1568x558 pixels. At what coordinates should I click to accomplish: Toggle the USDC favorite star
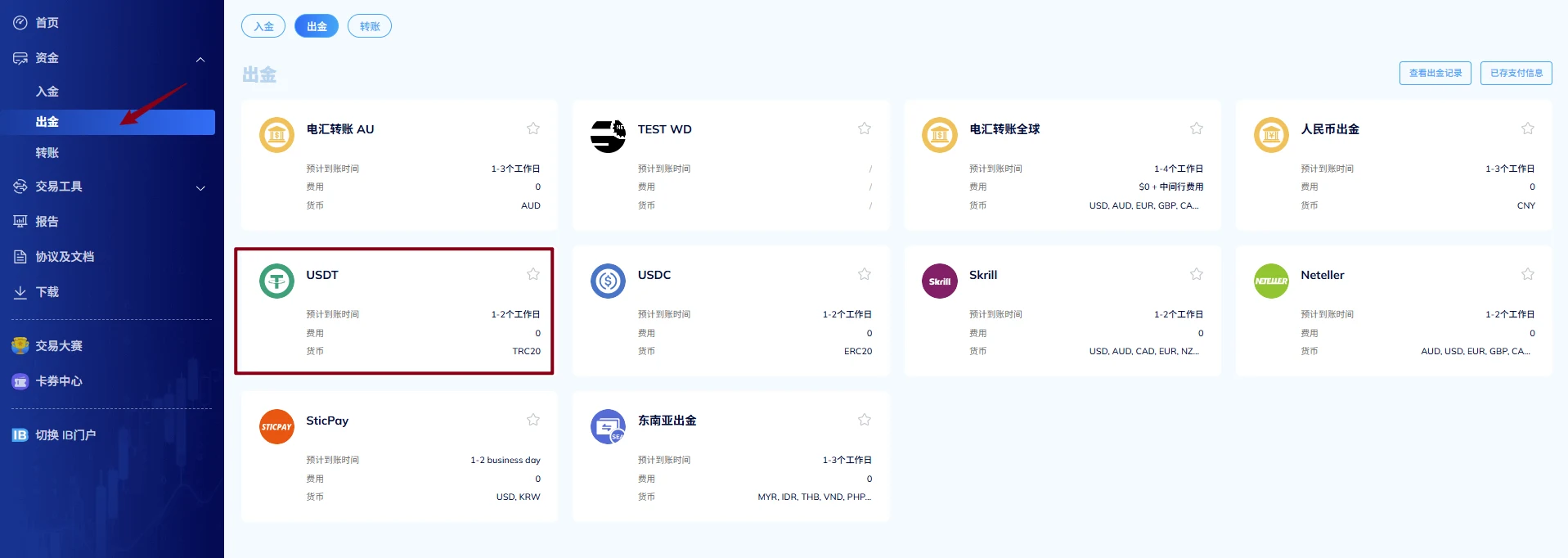pos(865,274)
